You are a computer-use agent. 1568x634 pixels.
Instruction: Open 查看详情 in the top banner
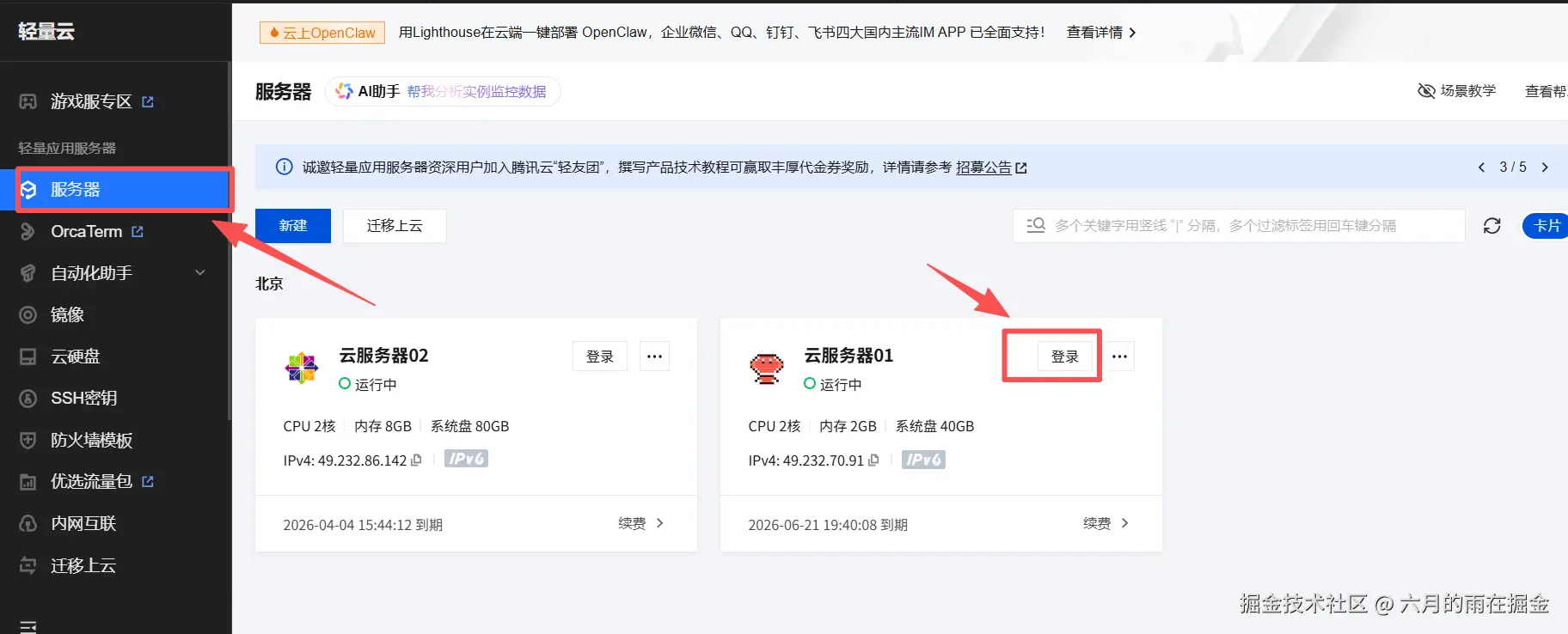tap(1101, 33)
